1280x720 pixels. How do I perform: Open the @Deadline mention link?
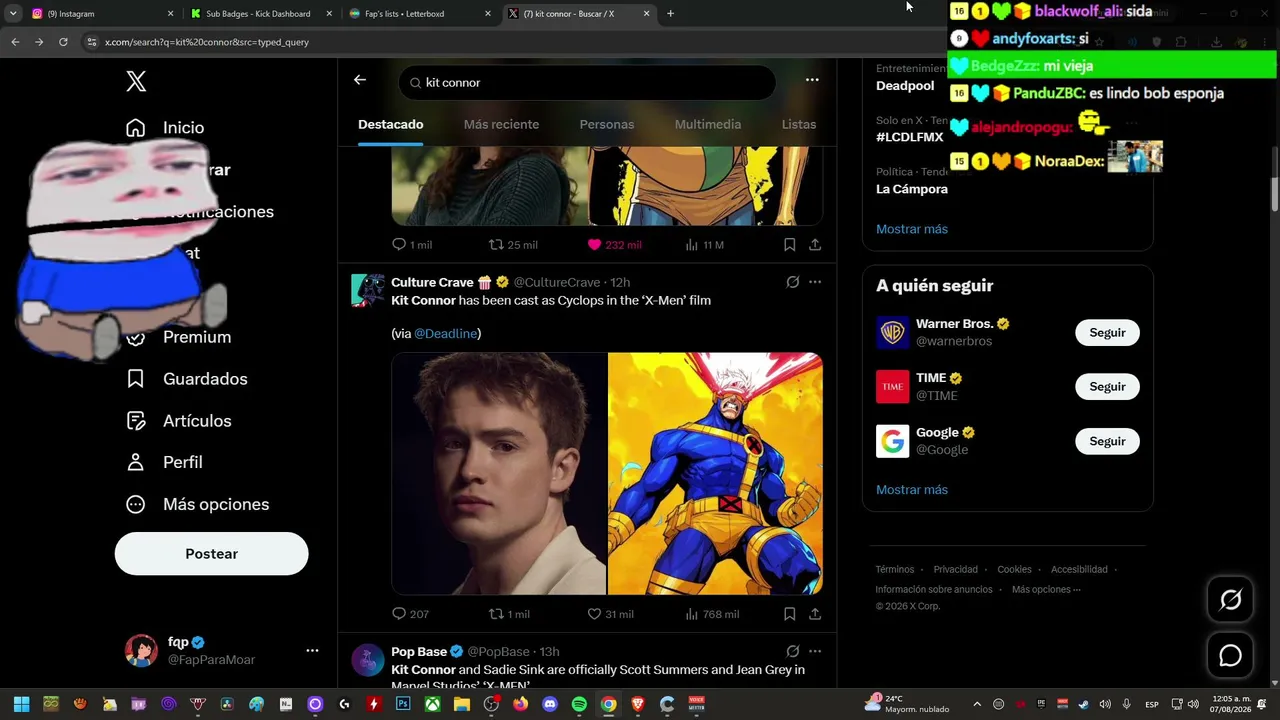[x=445, y=333]
